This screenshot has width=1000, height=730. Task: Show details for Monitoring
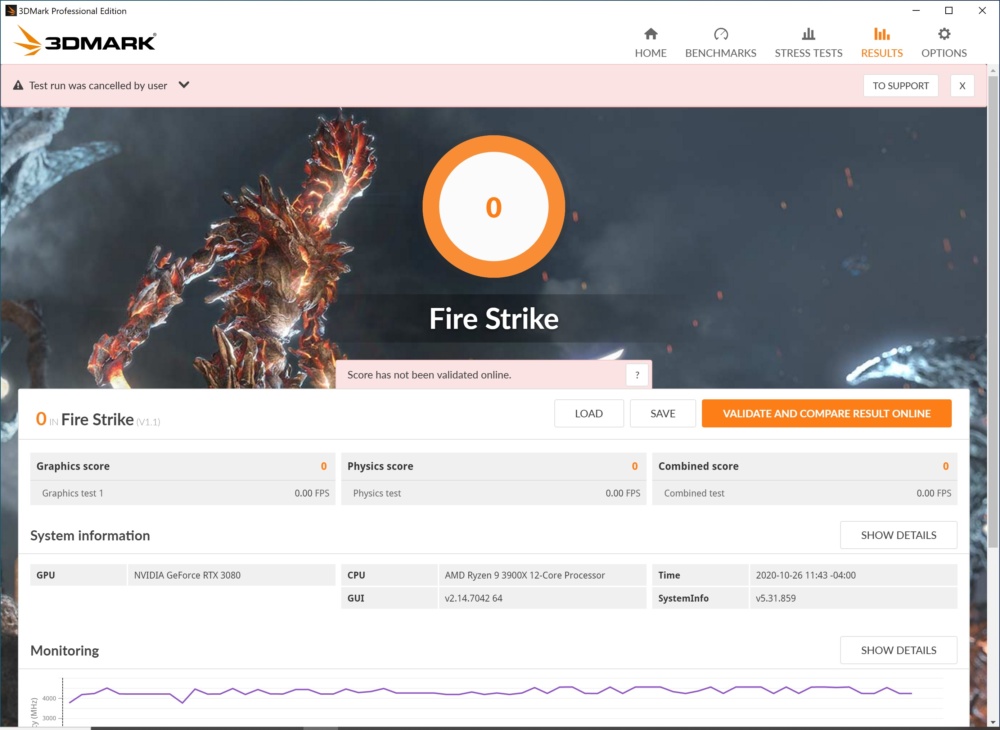[899, 650]
